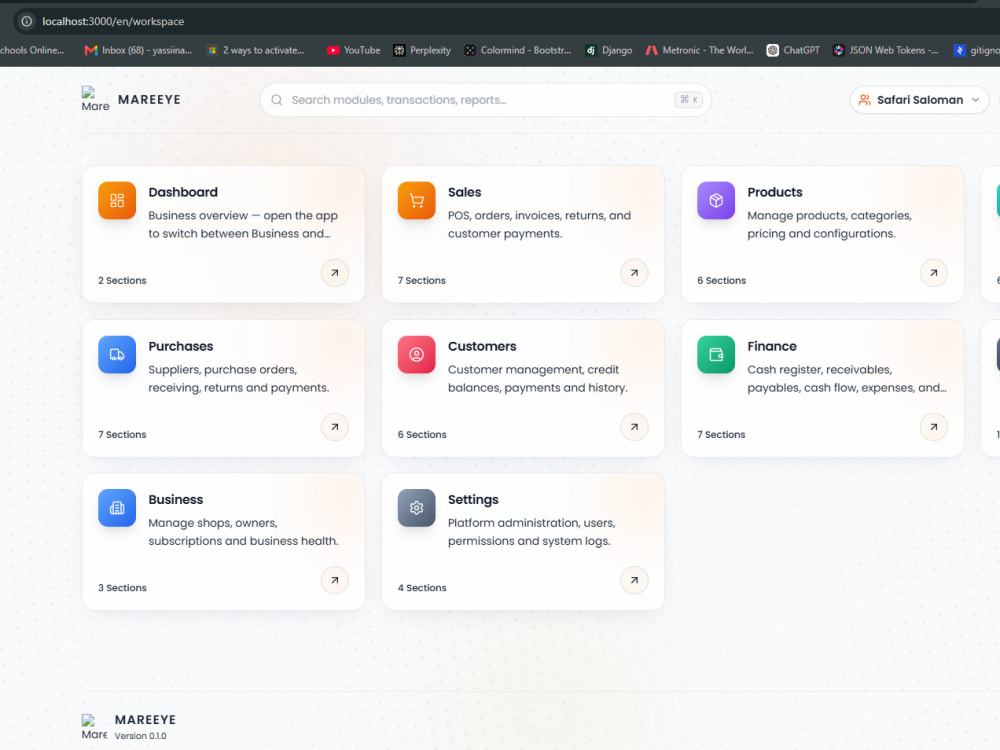Click the gray Settings gear icon
This screenshot has height=750, width=1000.
pos(416,508)
